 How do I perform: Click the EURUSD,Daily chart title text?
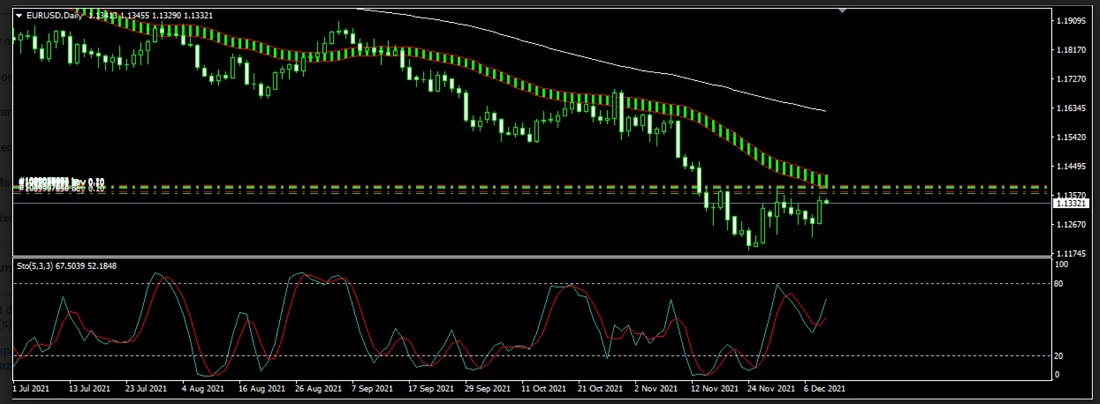tap(55, 15)
